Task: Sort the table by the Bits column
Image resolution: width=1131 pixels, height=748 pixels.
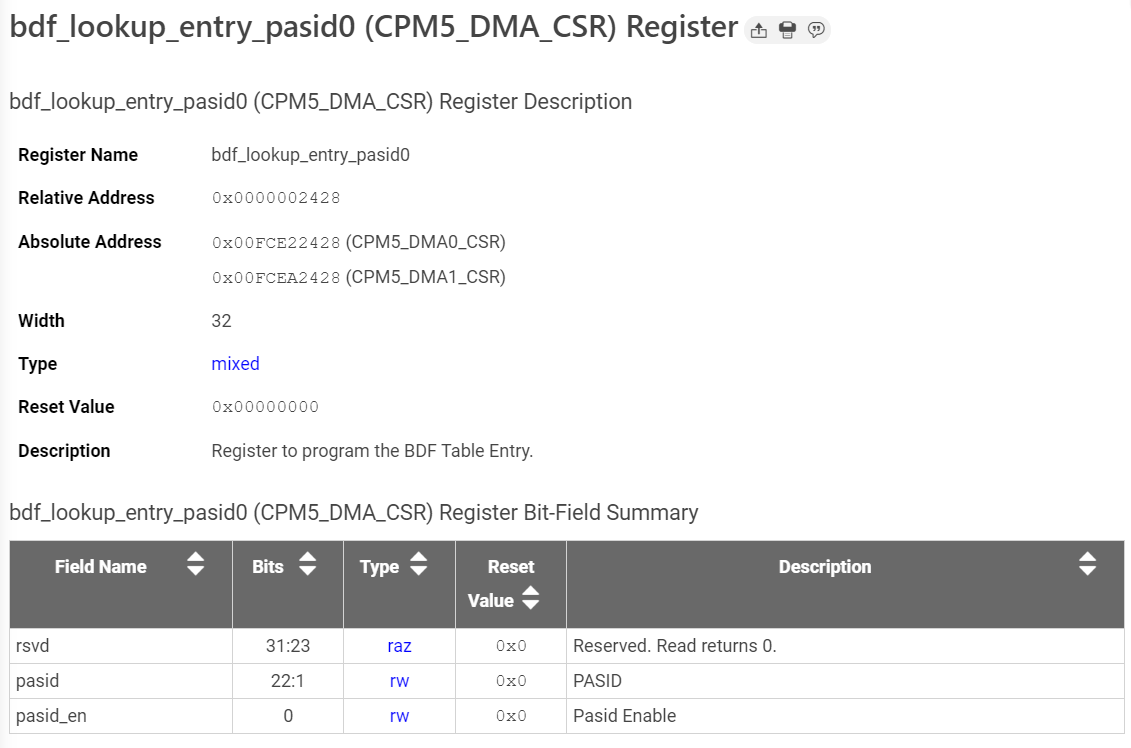Action: (x=306, y=566)
